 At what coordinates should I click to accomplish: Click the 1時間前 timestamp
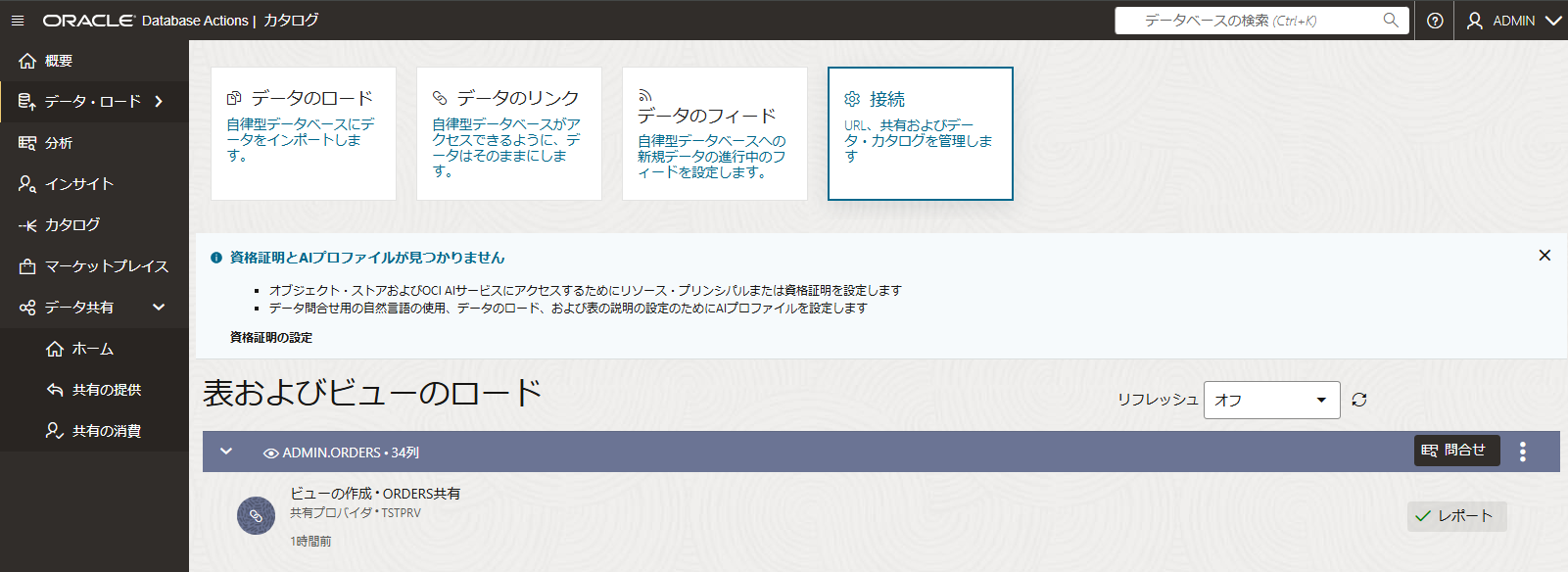point(310,541)
